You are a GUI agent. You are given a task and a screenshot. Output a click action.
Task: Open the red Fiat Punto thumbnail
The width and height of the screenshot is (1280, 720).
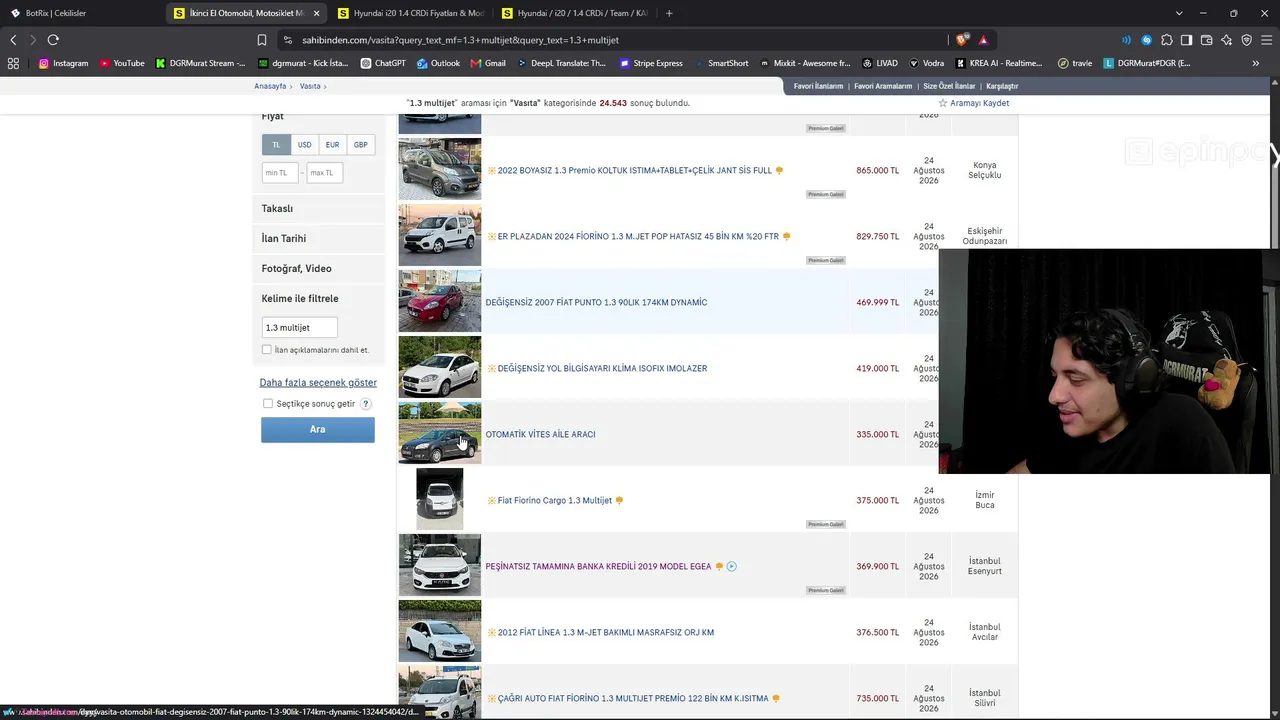click(x=440, y=301)
